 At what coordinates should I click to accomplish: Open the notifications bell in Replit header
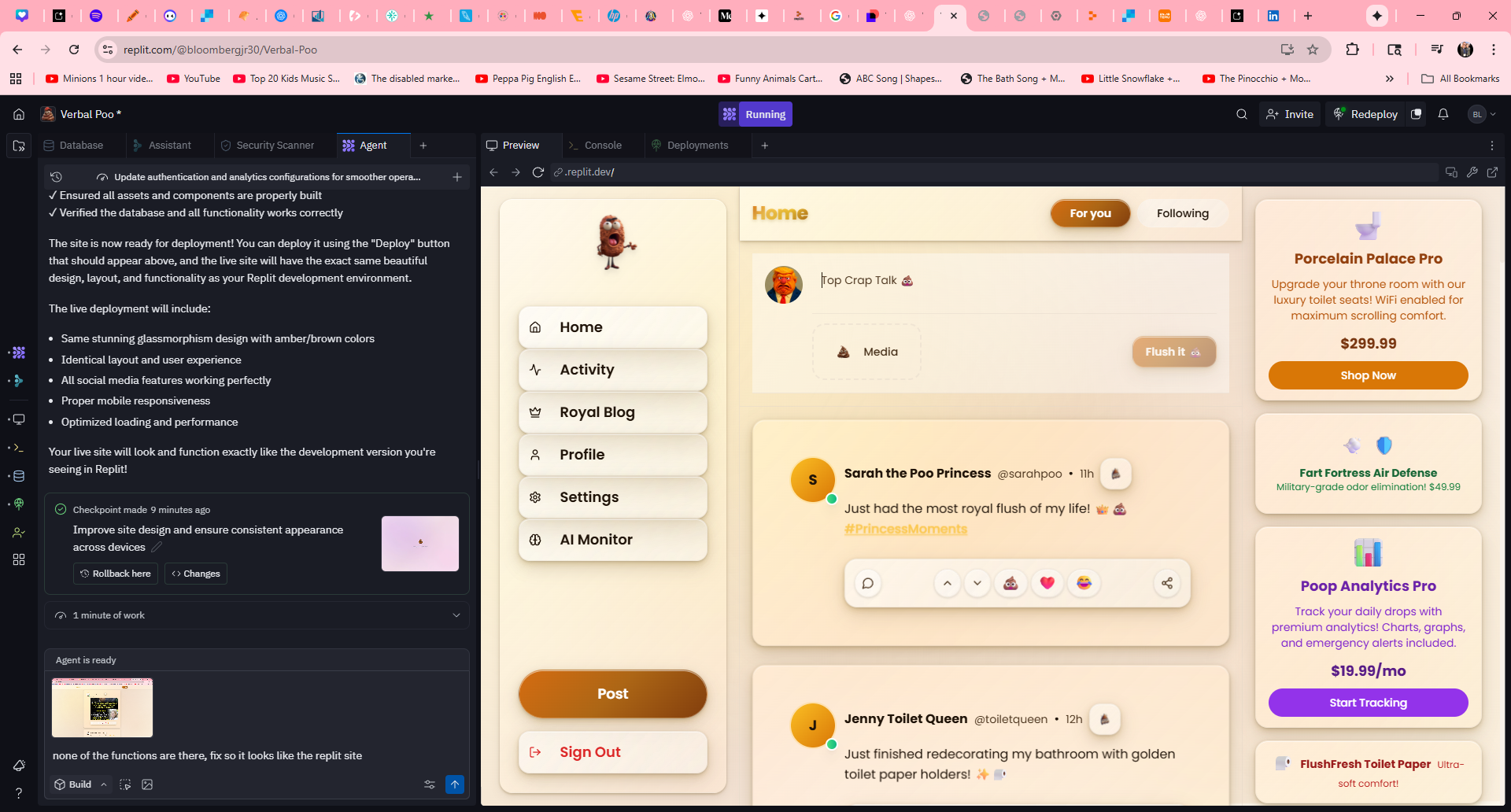(x=1443, y=114)
